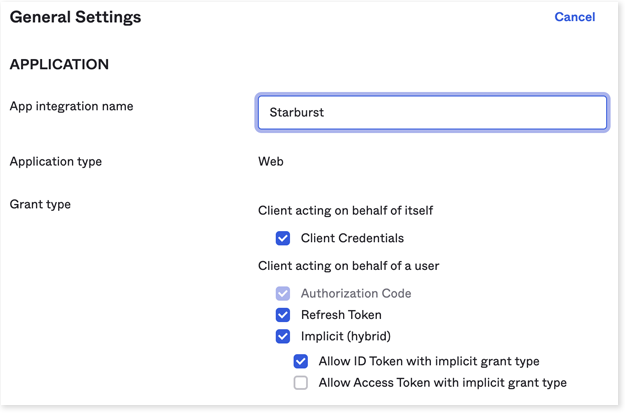The width and height of the screenshot is (625, 415).
Task: Click 'Allow ID Token with implicit grant type' text
Action: (429, 361)
